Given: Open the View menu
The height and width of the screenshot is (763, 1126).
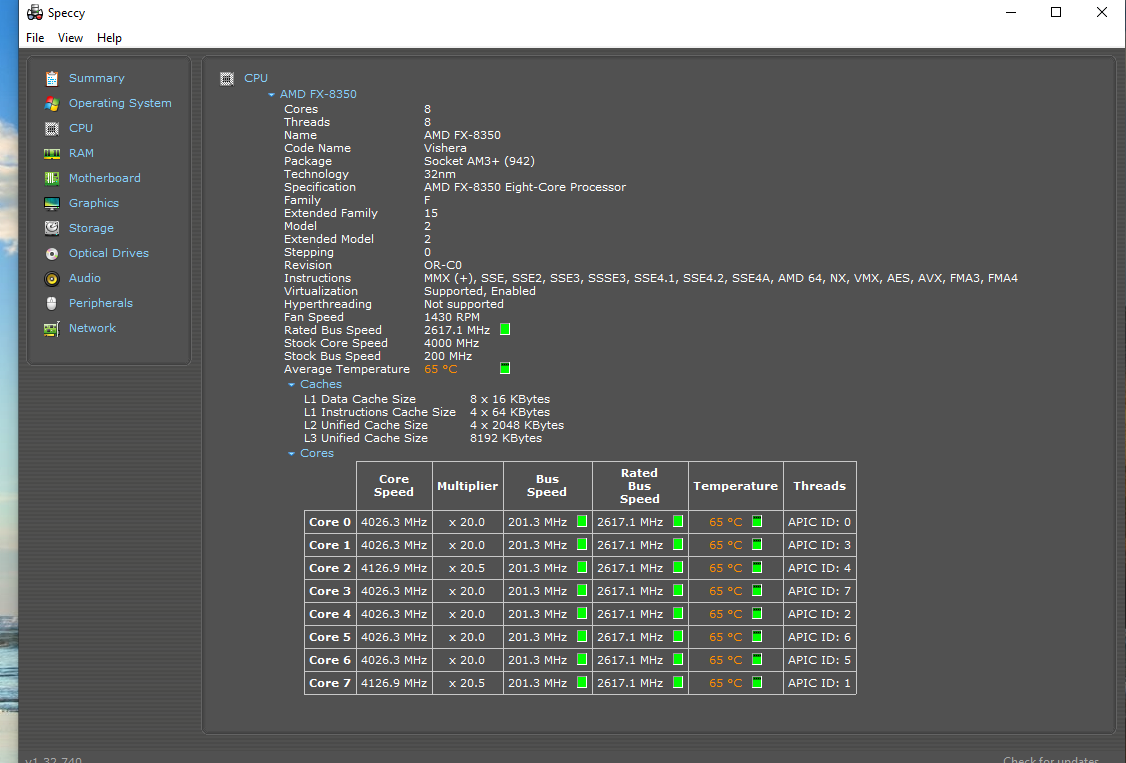Looking at the screenshot, I should point(70,38).
